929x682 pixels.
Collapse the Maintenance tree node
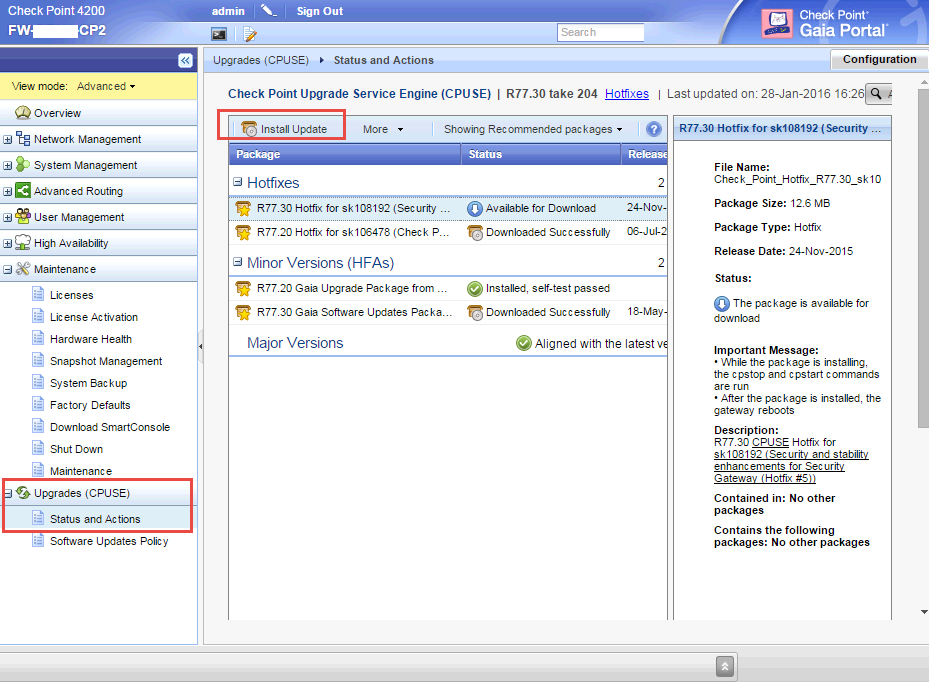point(8,270)
